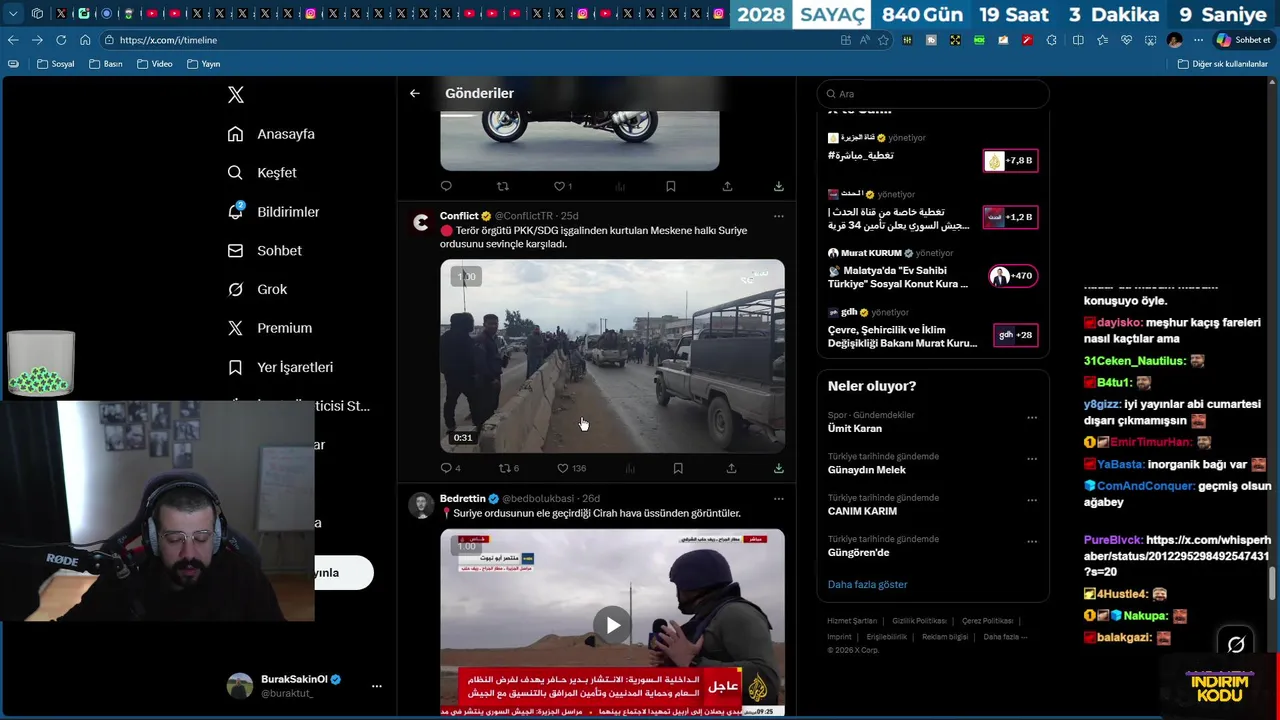
Task: View analytics icon on Conflict tweet
Action: click(x=630, y=468)
